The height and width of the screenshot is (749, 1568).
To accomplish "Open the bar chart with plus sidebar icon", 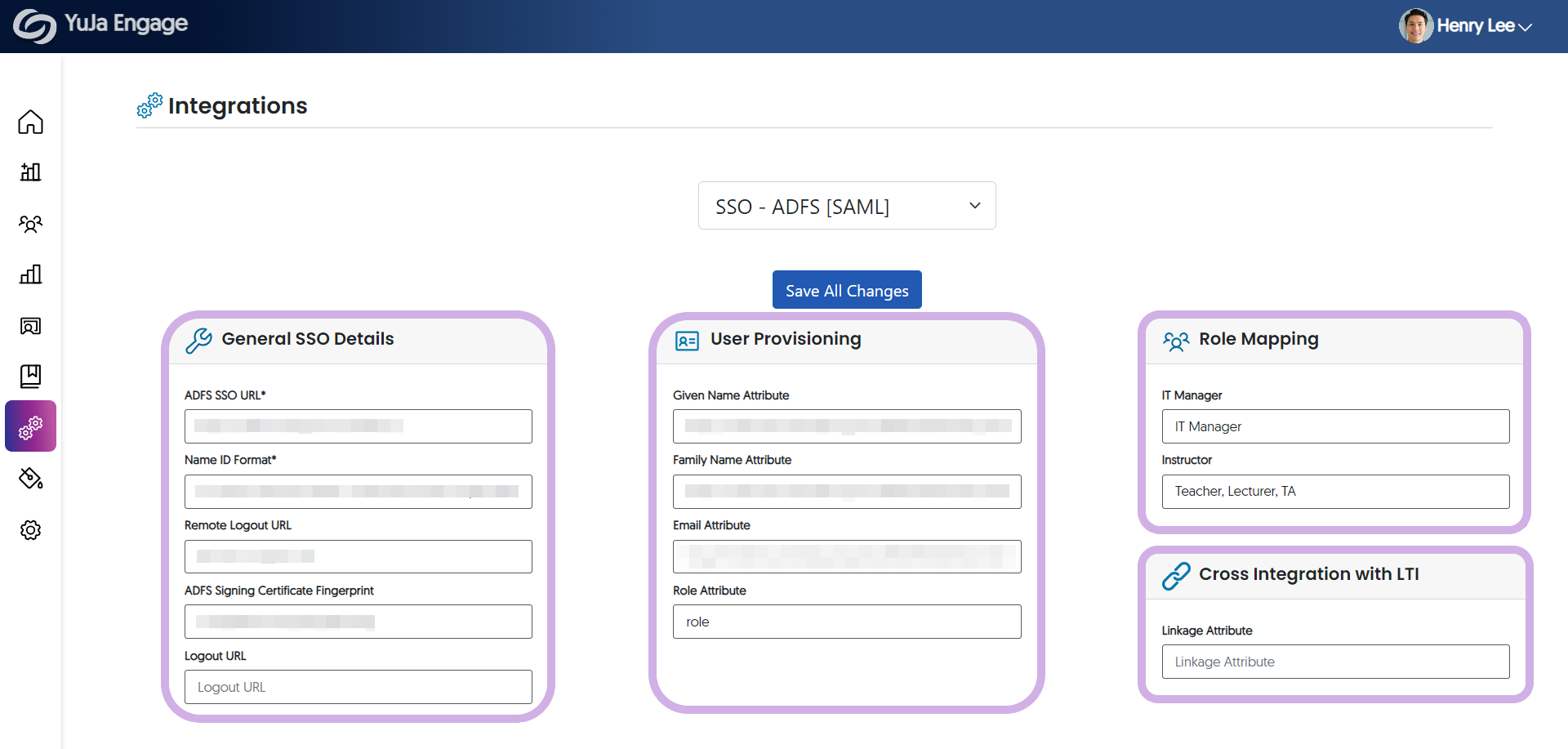I will point(30,172).
